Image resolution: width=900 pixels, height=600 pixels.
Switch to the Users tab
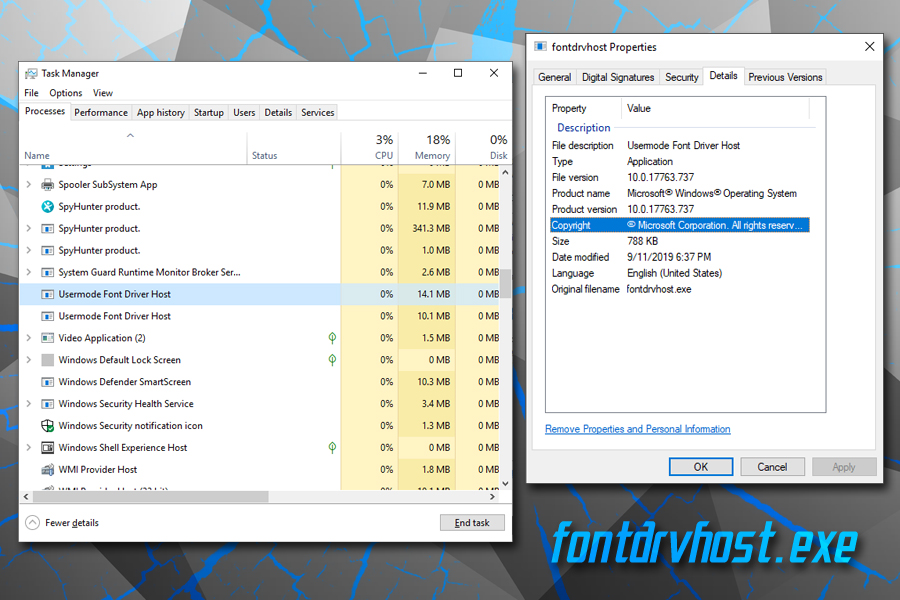(x=244, y=113)
